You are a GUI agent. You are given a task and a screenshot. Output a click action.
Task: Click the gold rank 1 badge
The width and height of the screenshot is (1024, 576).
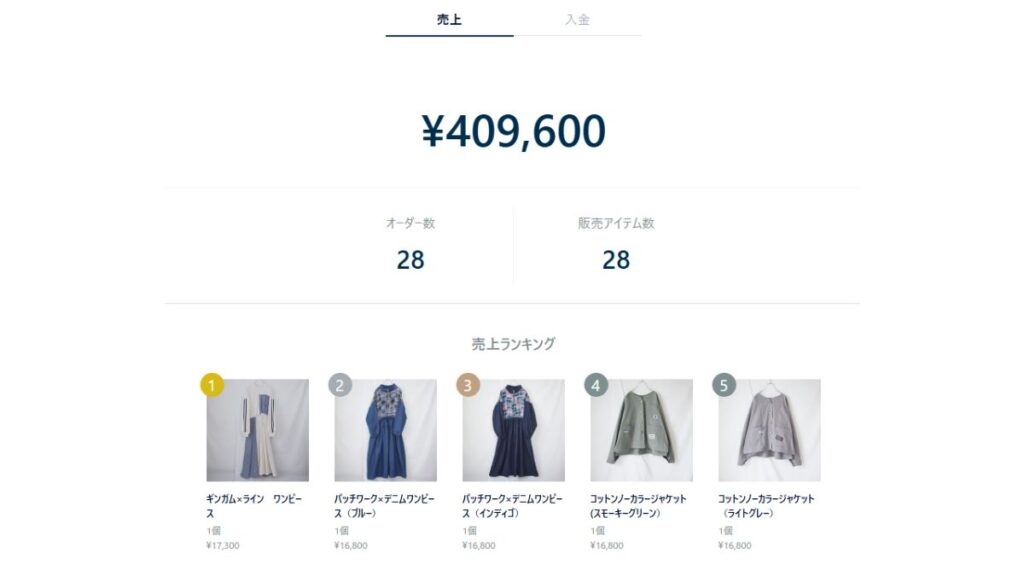point(212,385)
